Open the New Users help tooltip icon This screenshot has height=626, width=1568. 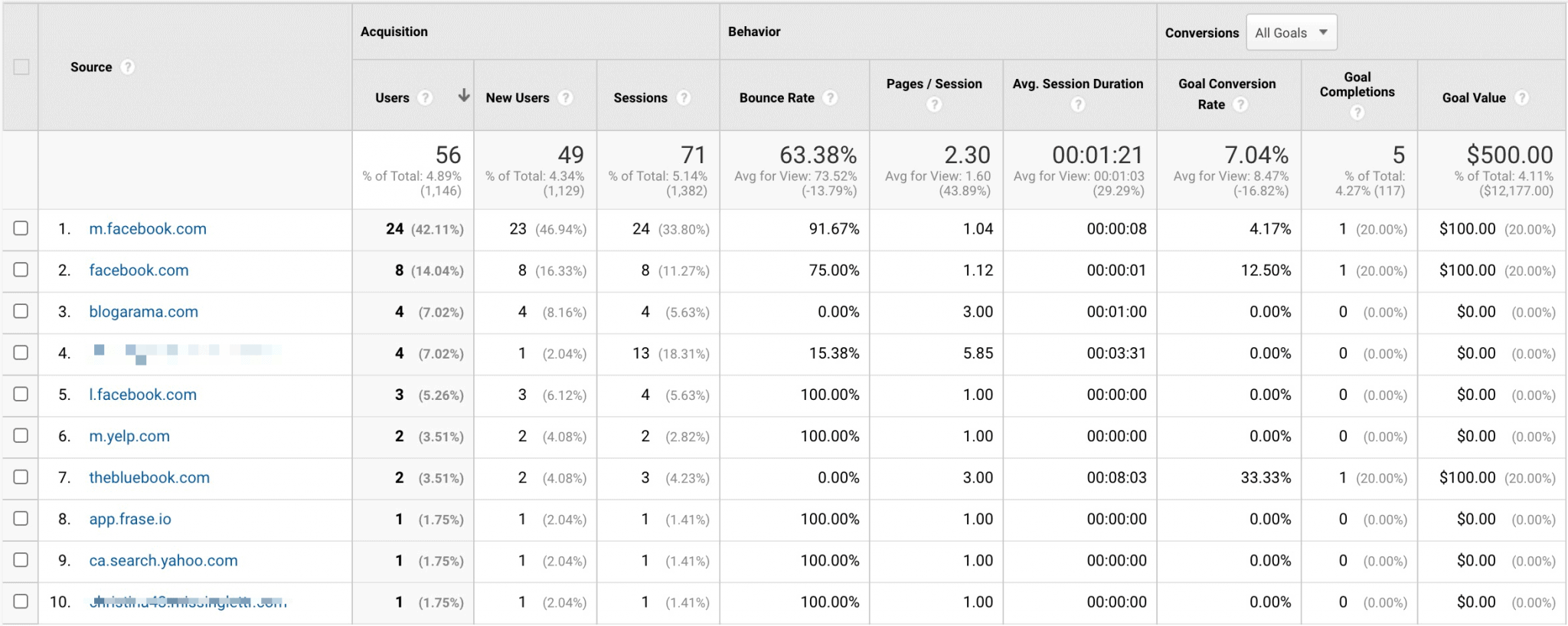tap(565, 98)
